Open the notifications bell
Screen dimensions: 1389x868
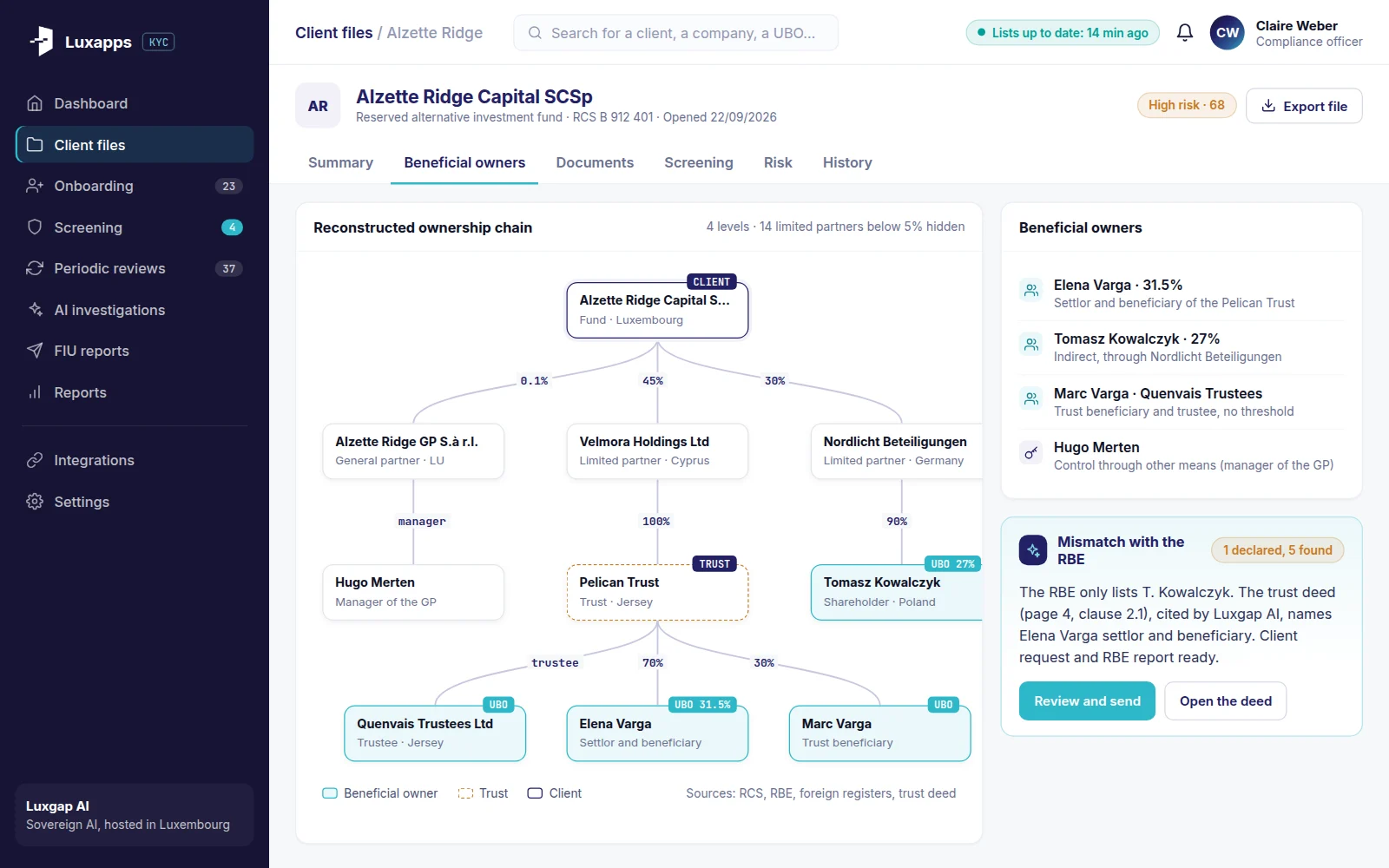coord(1184,33)
